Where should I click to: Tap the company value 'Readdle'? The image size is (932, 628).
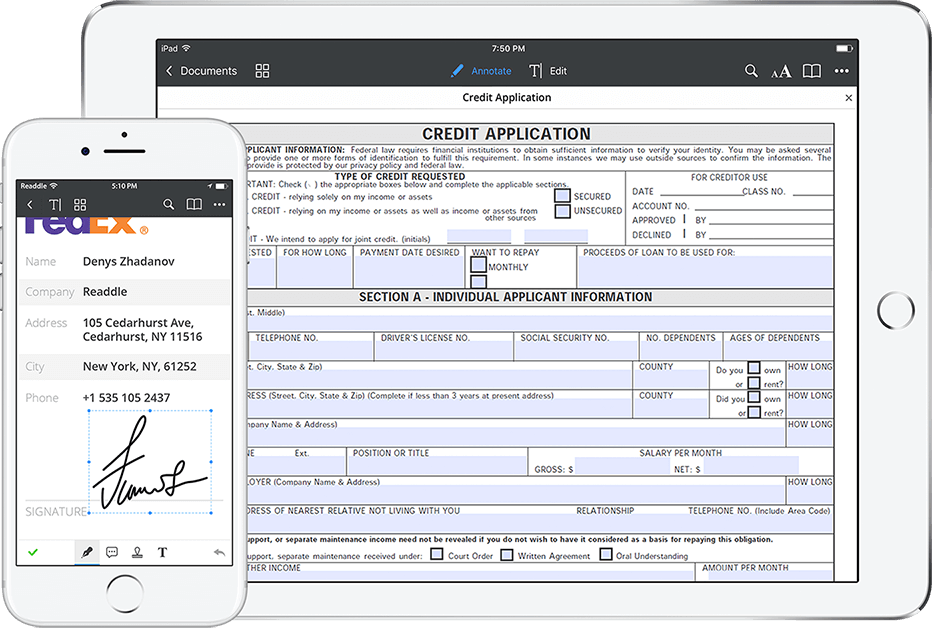[x=105, y=292]
